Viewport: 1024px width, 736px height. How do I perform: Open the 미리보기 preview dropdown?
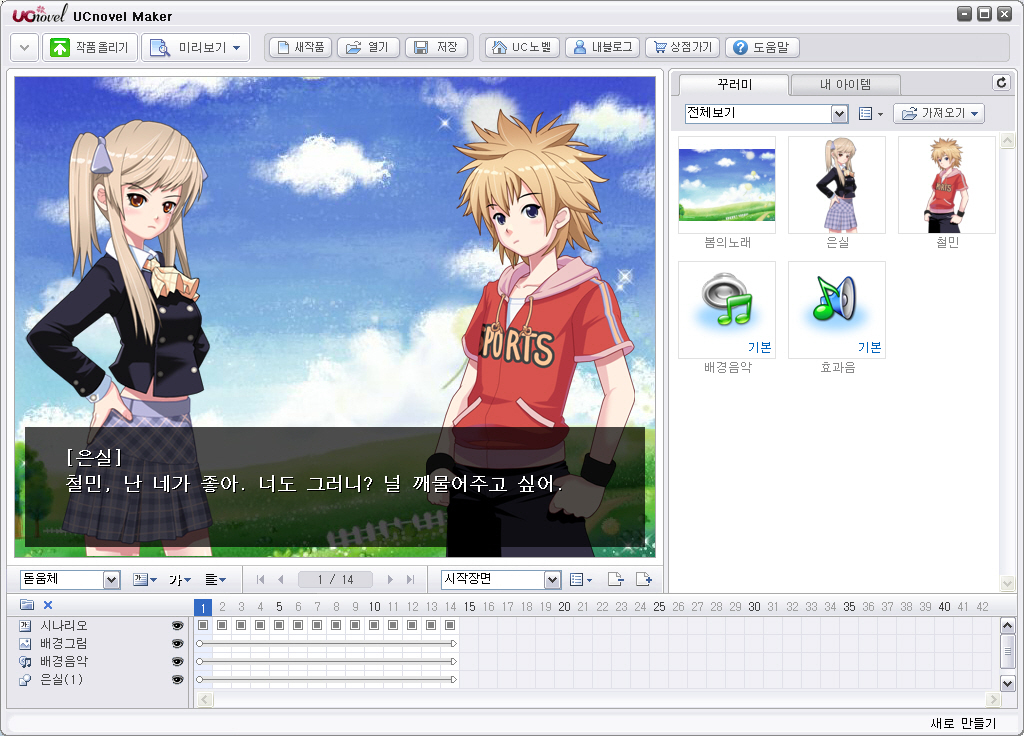(x=195, y=47)
